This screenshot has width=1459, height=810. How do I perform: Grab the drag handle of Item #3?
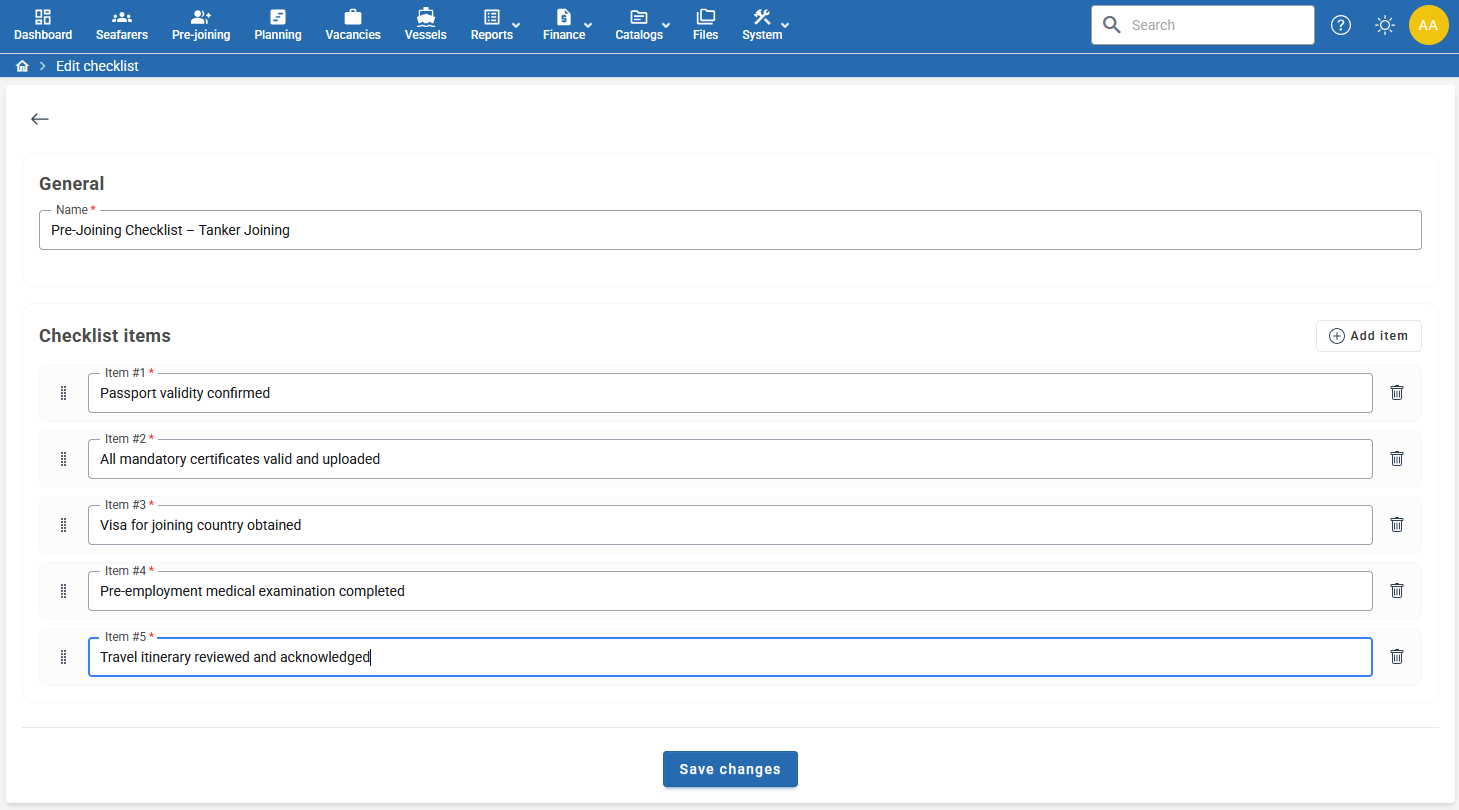coord(63,525)
